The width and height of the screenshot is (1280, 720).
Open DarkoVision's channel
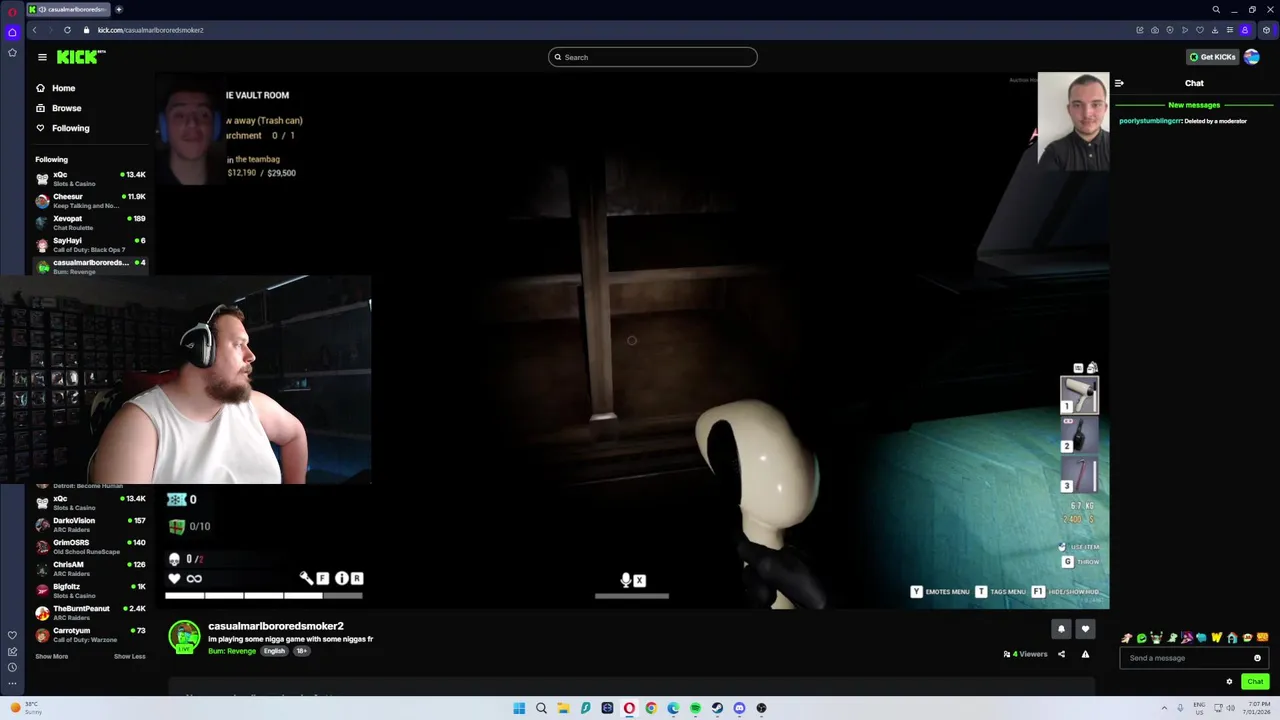[x=90, y=524]
